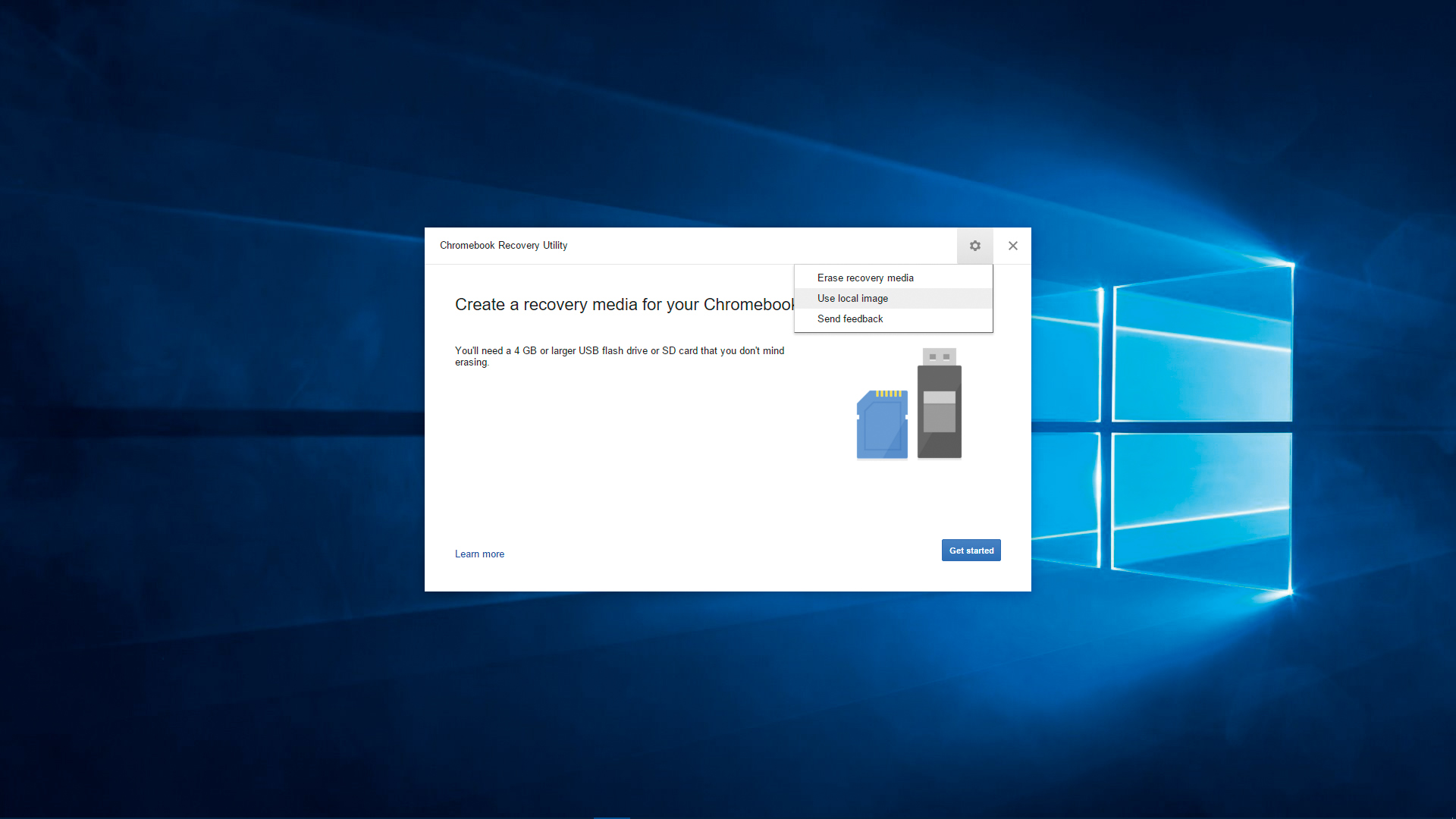The height and width of the screenshot is (819, 1456).
Task: Click the Chromebook Recovery Utility title text
Action: coord(503,246)
